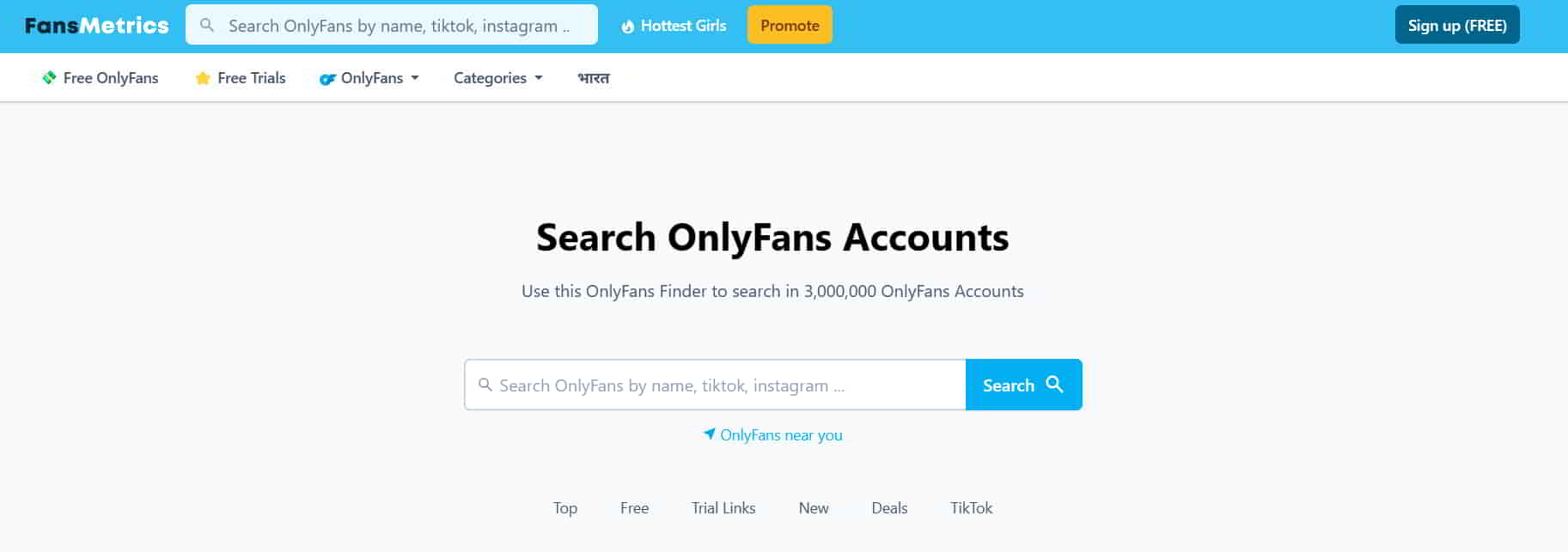The width and height of the screenshot is (1568, 552).
Task: Switch to the Trial Links tab
Action: [723, 508]
